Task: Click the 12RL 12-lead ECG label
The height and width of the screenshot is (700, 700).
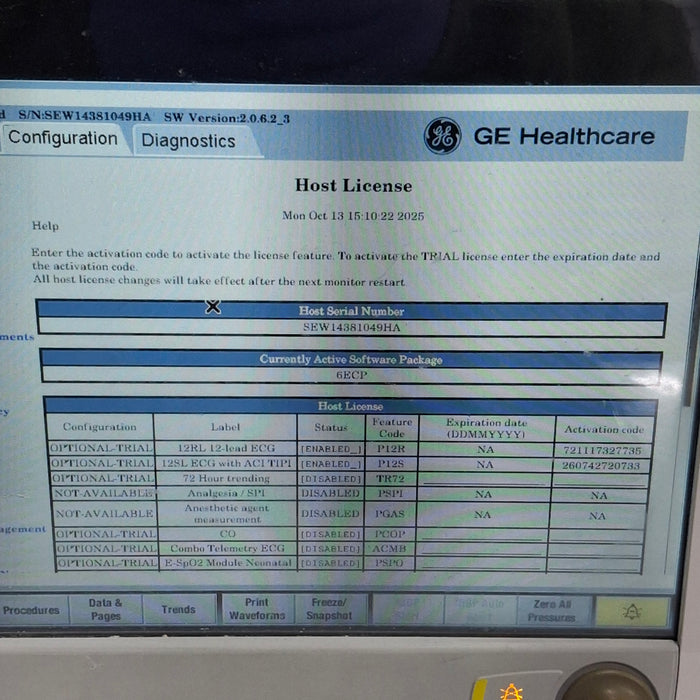Action: [226, 448]
